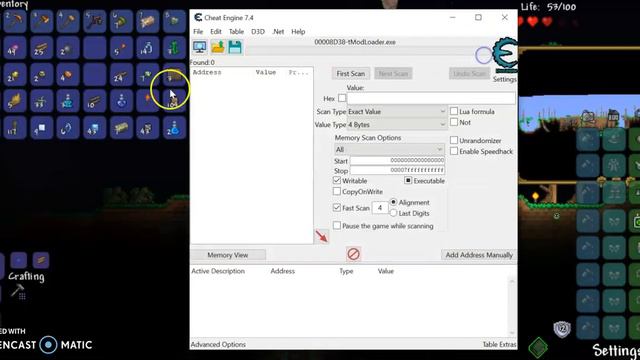
Task: Click the Cheat Engine title bar logo
Action: (x=198, y=18)
